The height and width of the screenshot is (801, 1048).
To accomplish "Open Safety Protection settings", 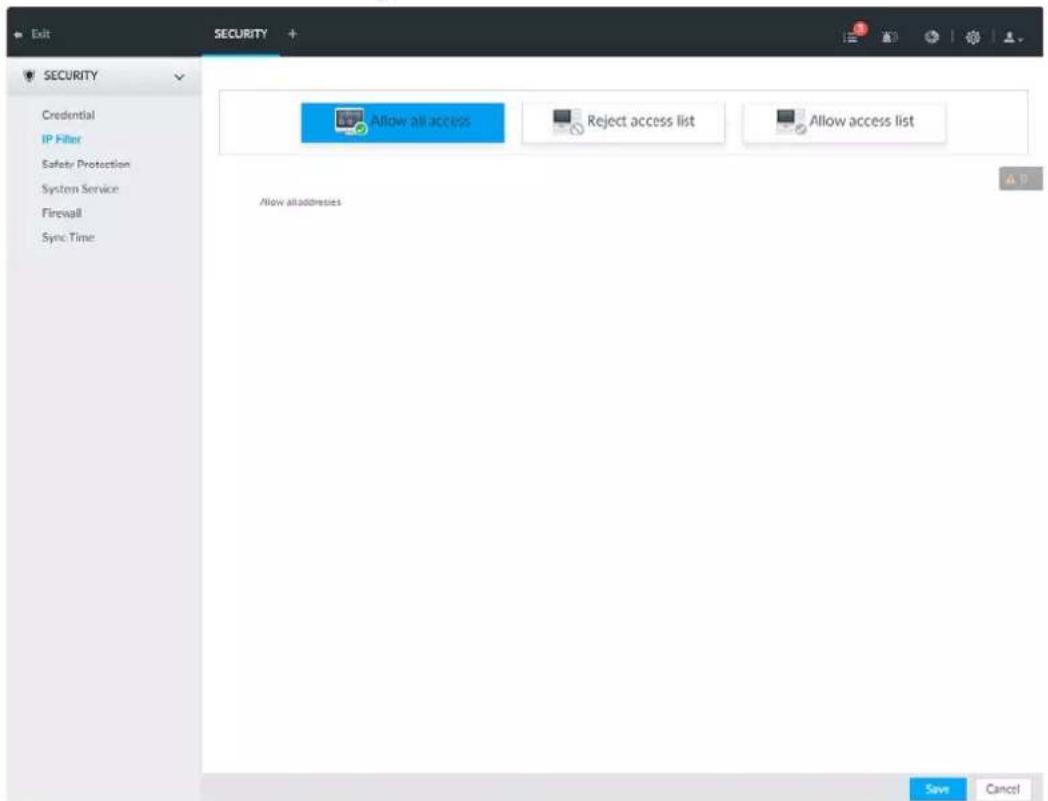I will (86, 164).
